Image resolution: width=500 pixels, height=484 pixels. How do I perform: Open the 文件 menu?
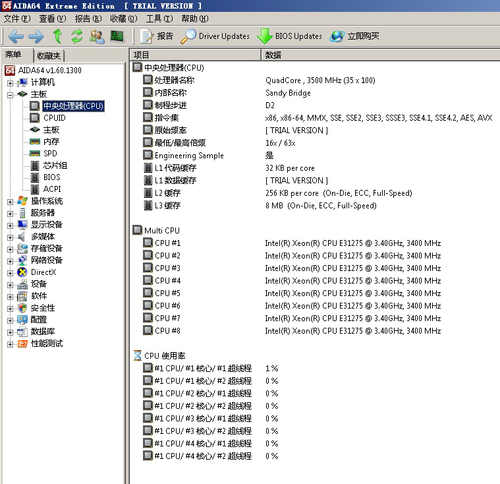pyautogui.click(x=17, y=19)
